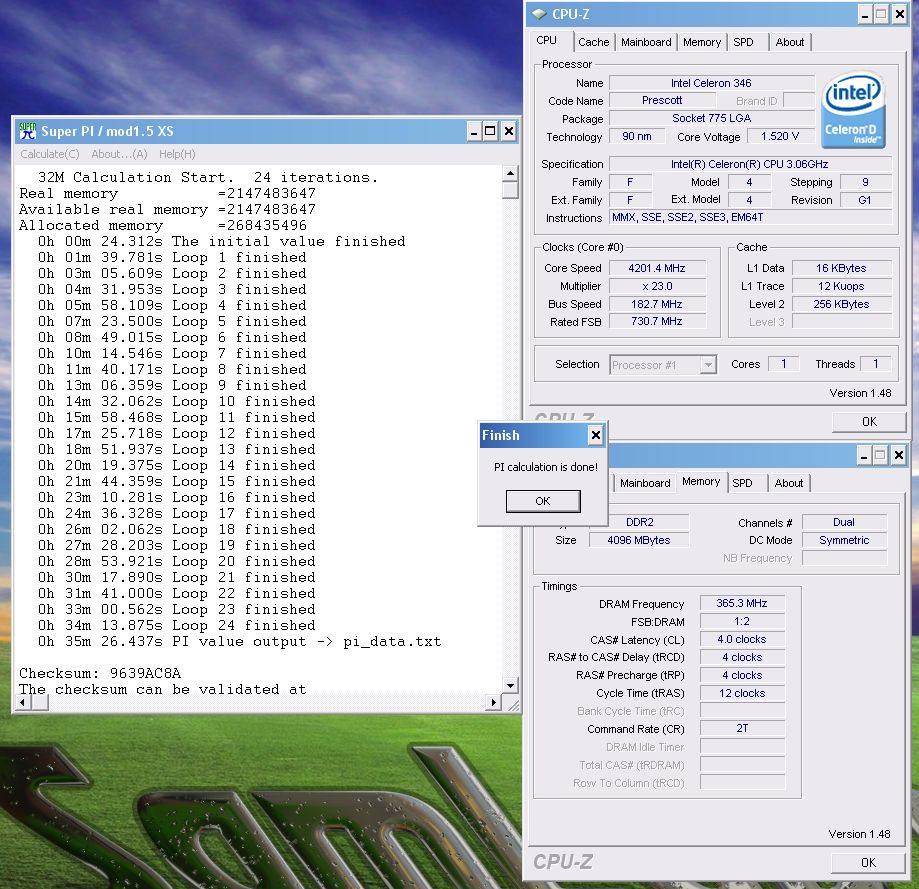
Task: Open the About...(A) menu in Super PI
Action: click(119, 154)
